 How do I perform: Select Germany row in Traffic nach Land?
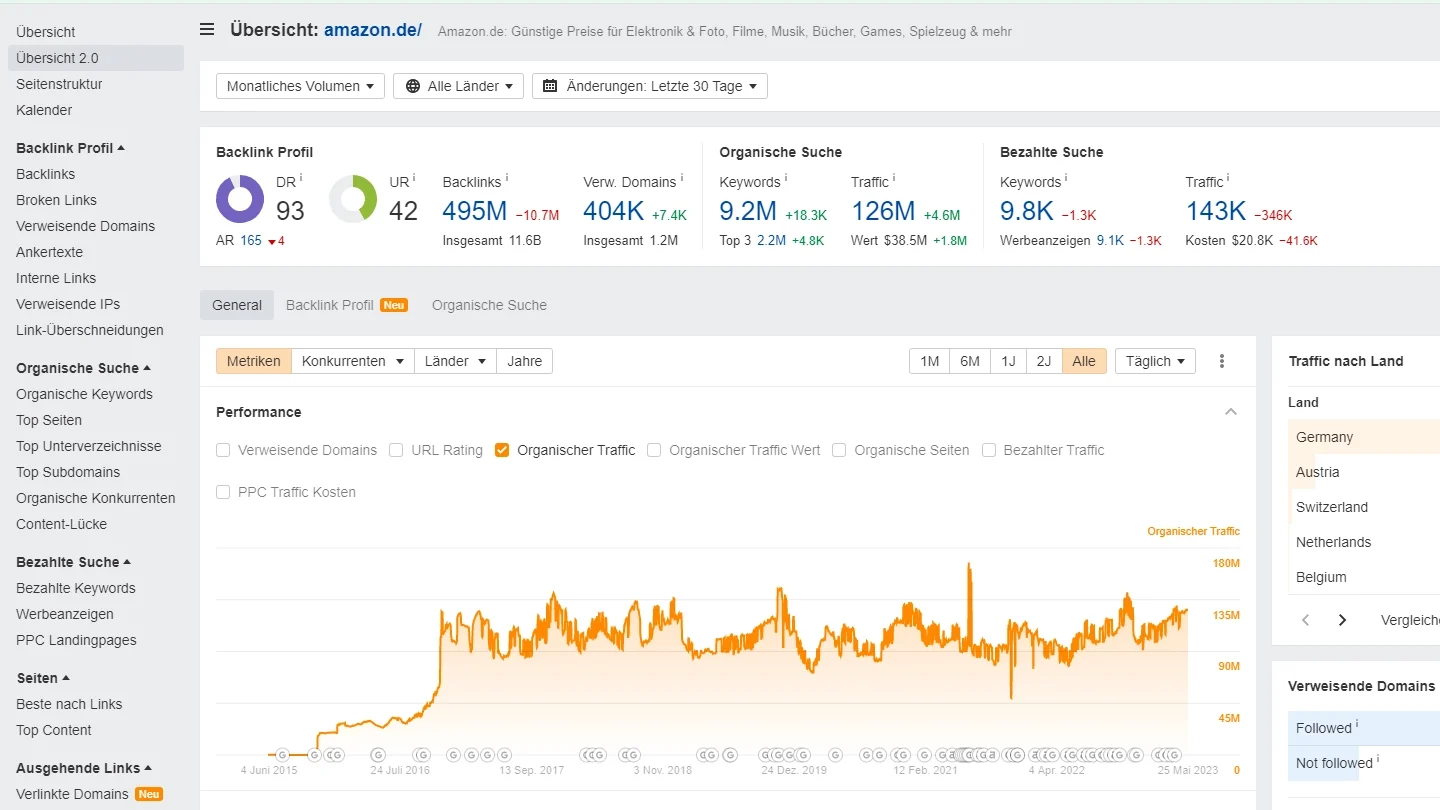[x=1364, y=437]
